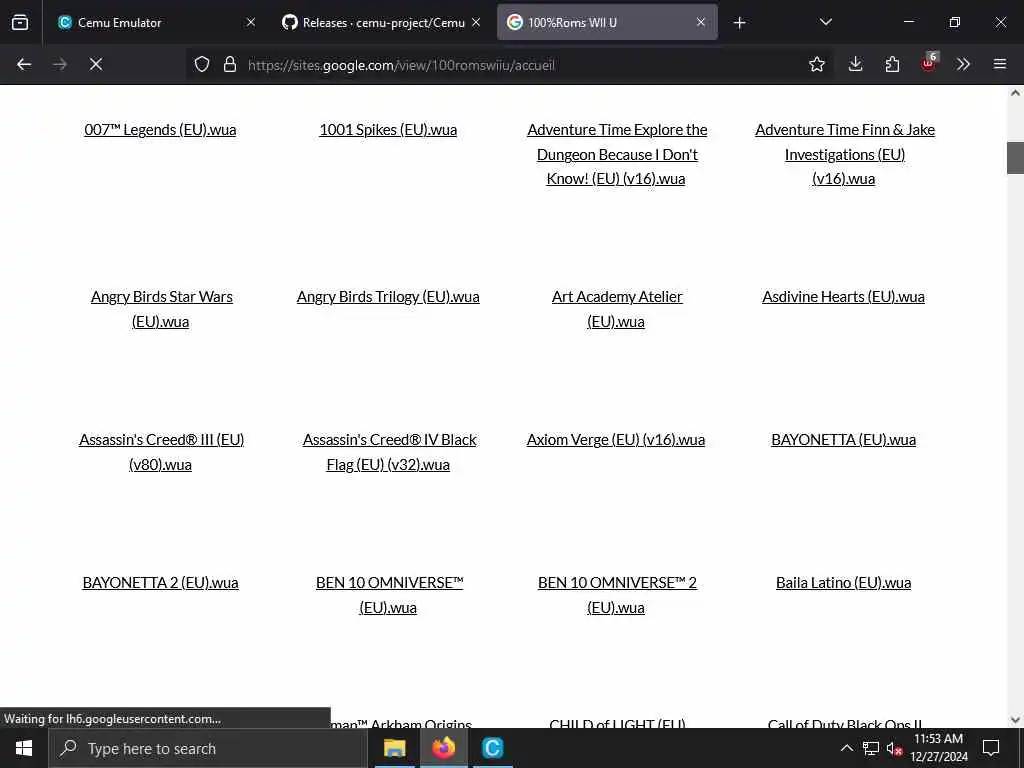Viewport: 1024px width, 768px height.
Task: Close the Cemu Emulator tab
Action: [251, 22]
